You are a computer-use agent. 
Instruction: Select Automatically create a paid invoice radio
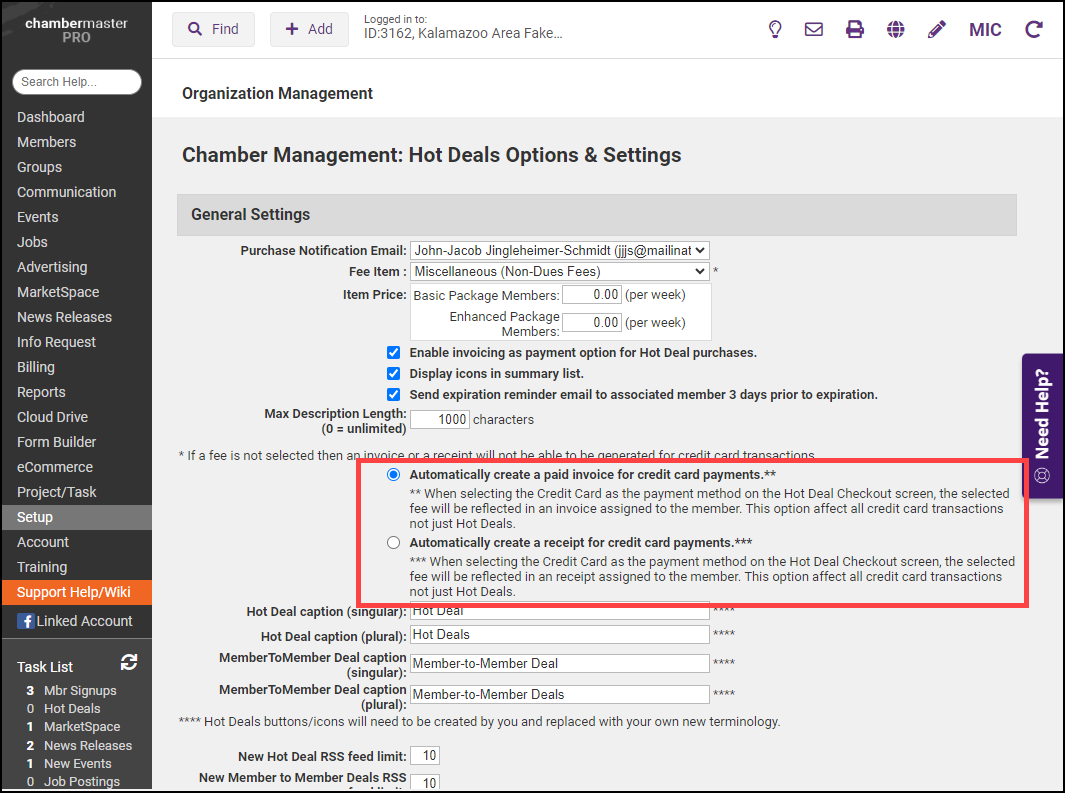[x=393, y=475]
